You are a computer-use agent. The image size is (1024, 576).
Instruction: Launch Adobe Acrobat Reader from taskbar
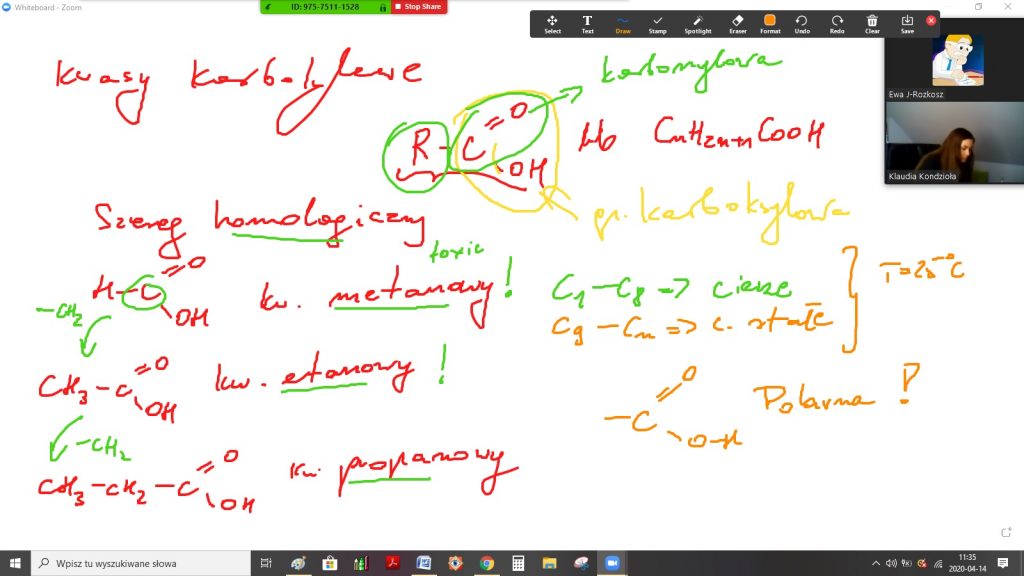(x=392, y=563)
